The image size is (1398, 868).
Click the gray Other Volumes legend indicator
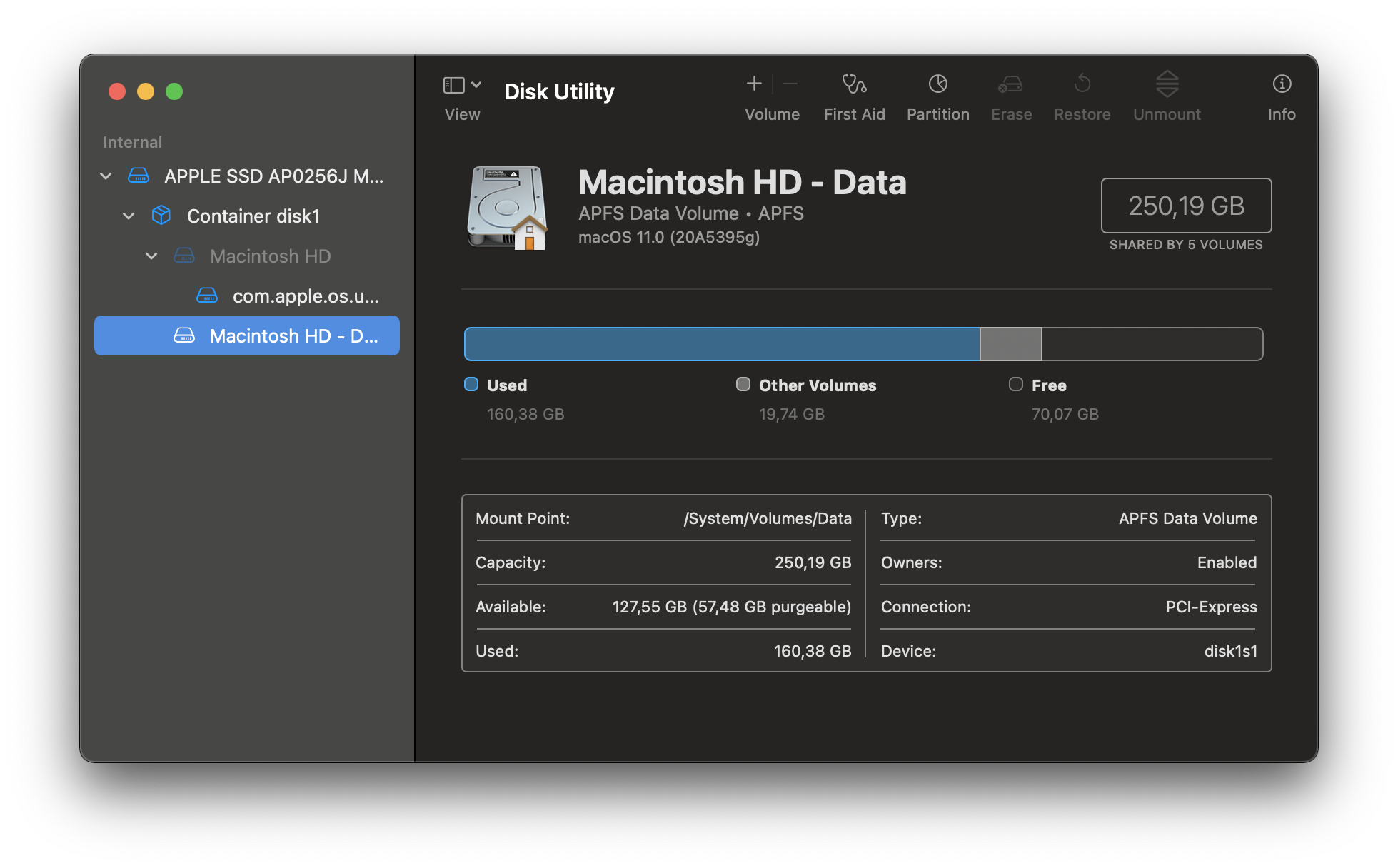point(743,385)
